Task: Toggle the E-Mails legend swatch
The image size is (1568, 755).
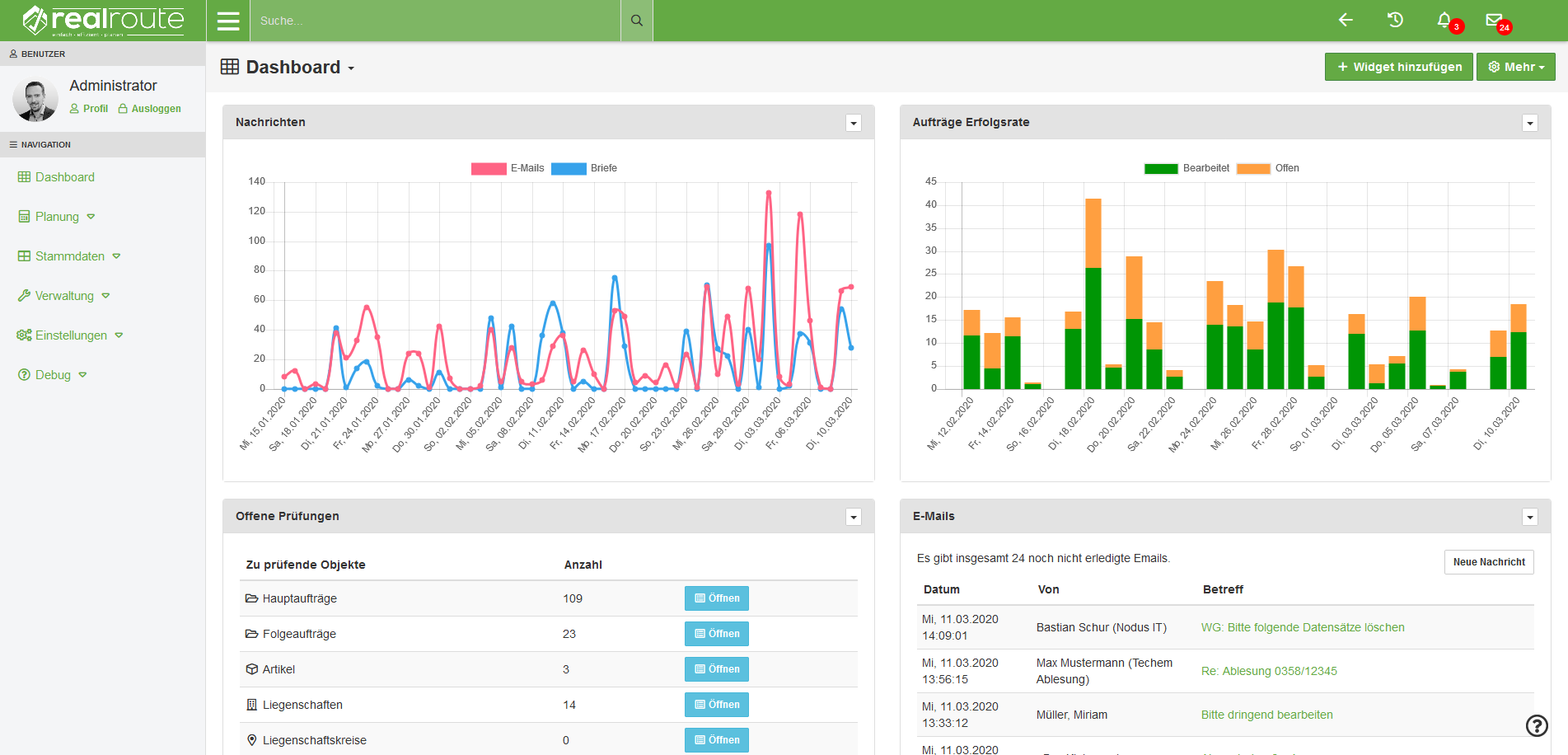Action: point(489,168)
